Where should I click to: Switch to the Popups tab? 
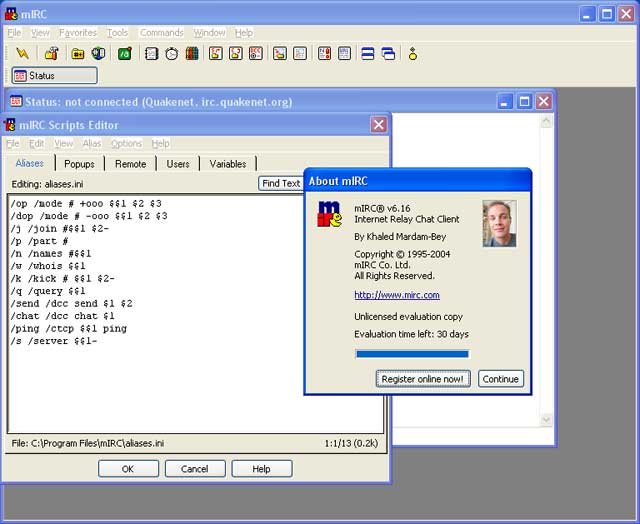[x=79, y=164]
